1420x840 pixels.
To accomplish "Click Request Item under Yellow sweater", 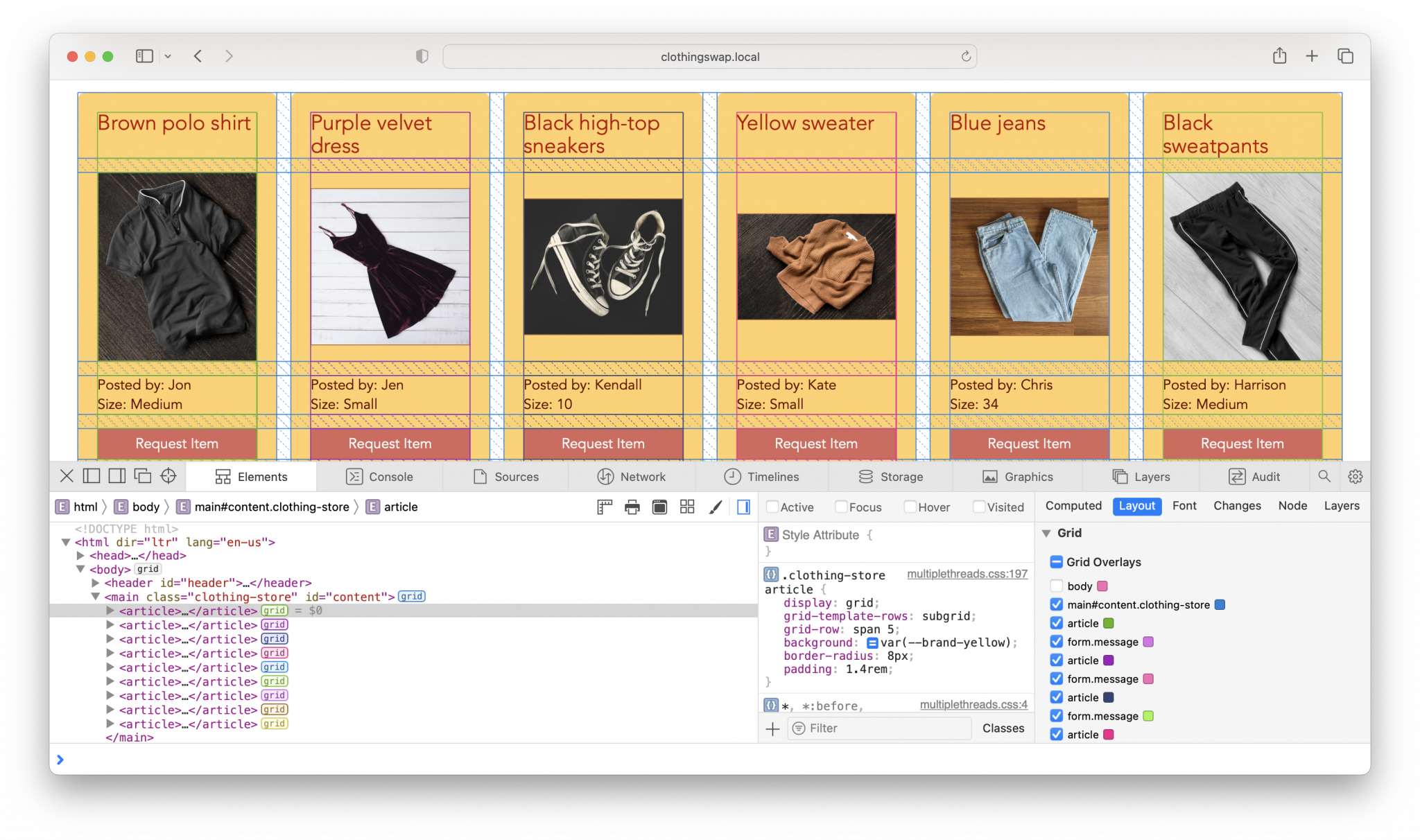I will [x=815, y=444].
